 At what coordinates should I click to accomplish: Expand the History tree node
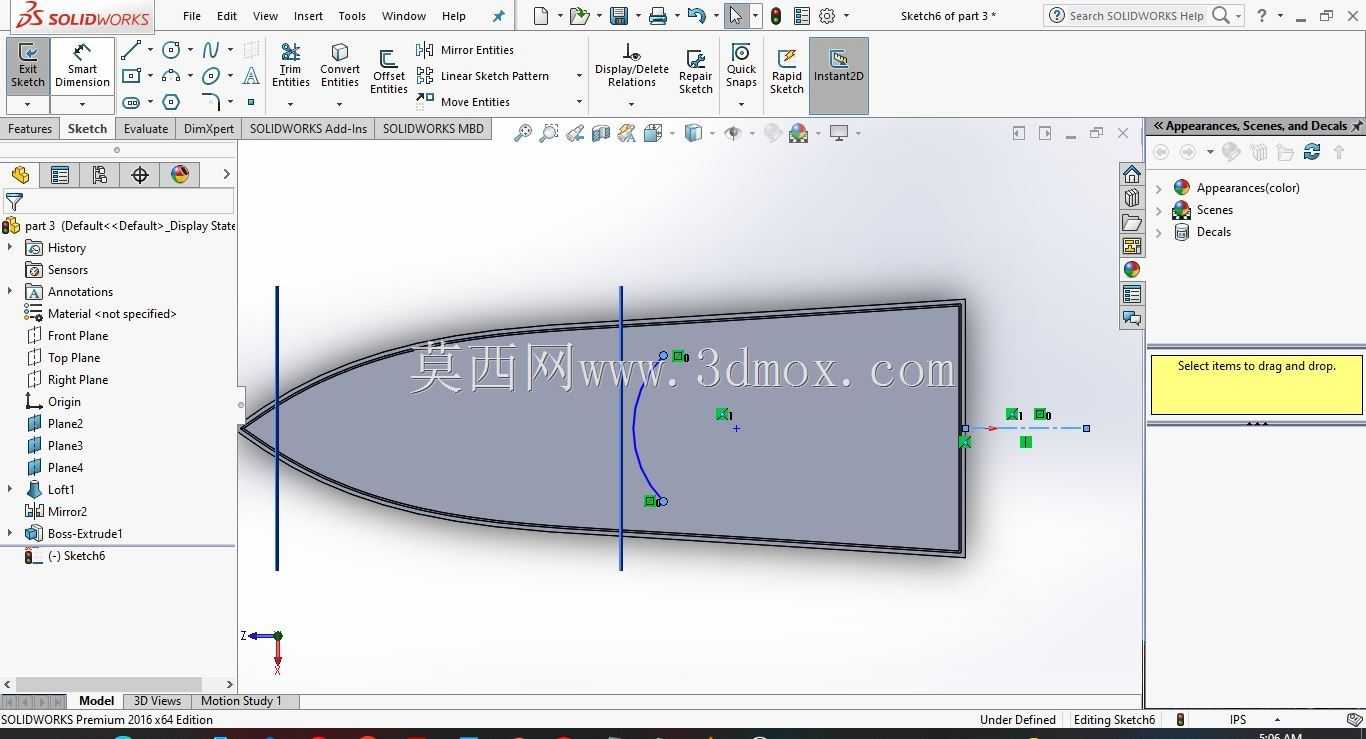(x=10, y=247)
